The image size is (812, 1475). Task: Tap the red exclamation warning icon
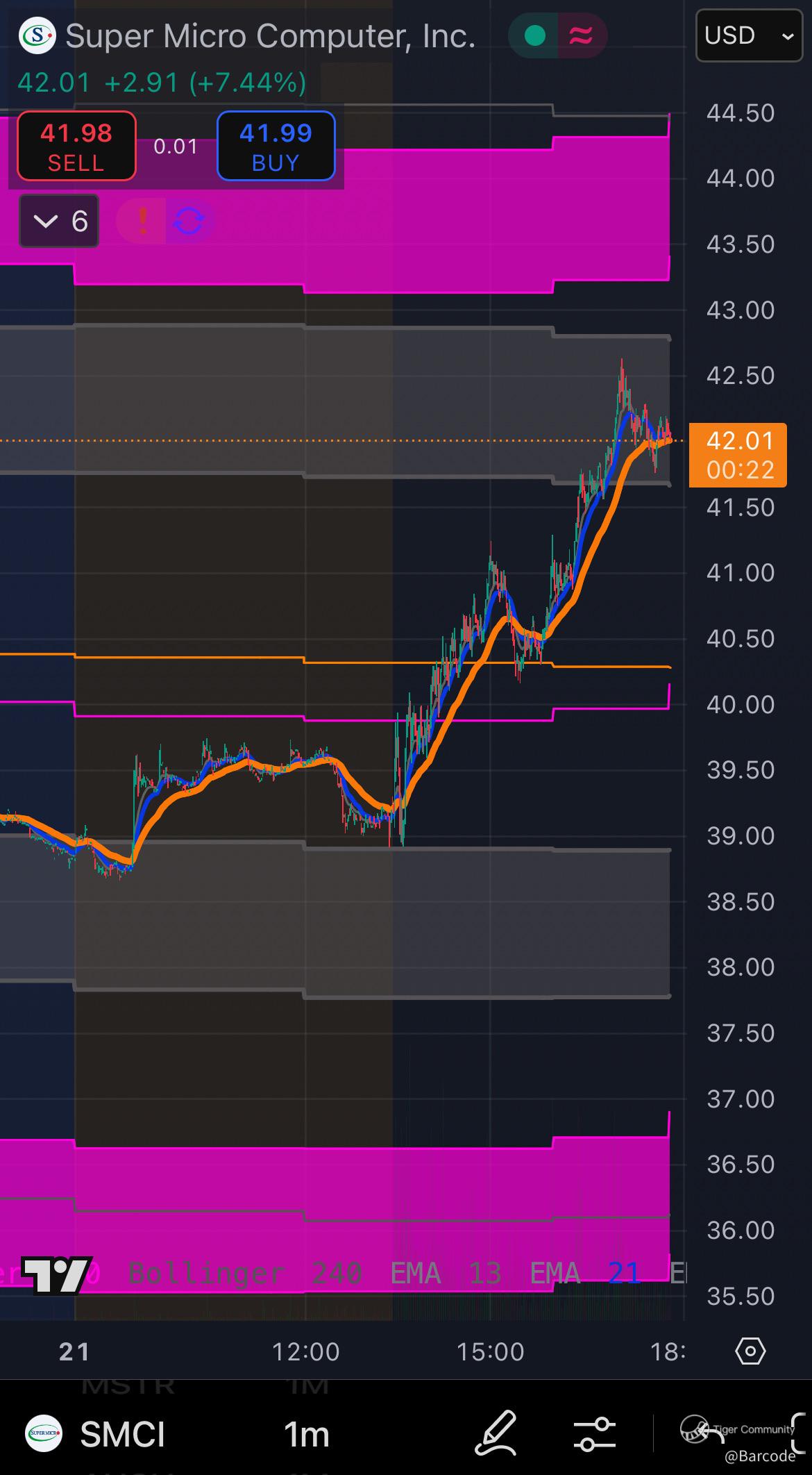point(142,222)
